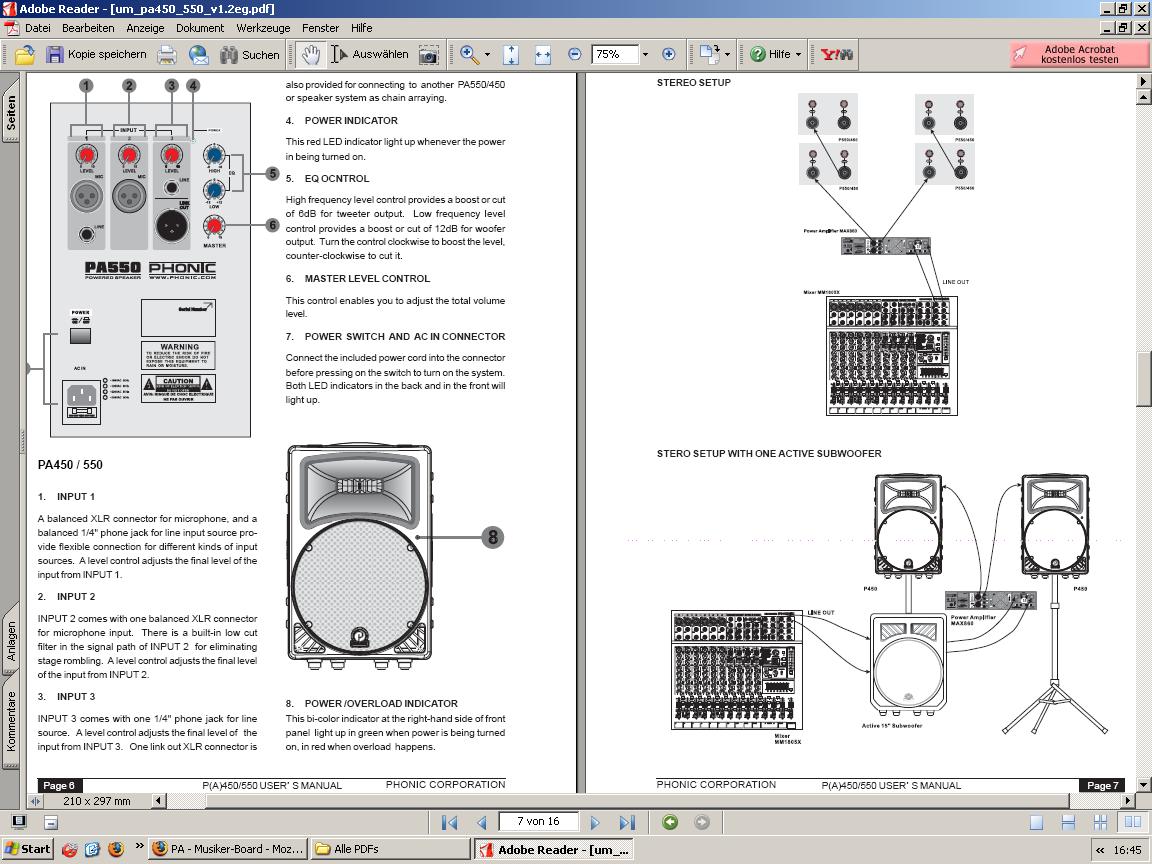The image size is (1152, 864).
Task: Switch to Alle PDFs folder window
Action: pos(390,849)
